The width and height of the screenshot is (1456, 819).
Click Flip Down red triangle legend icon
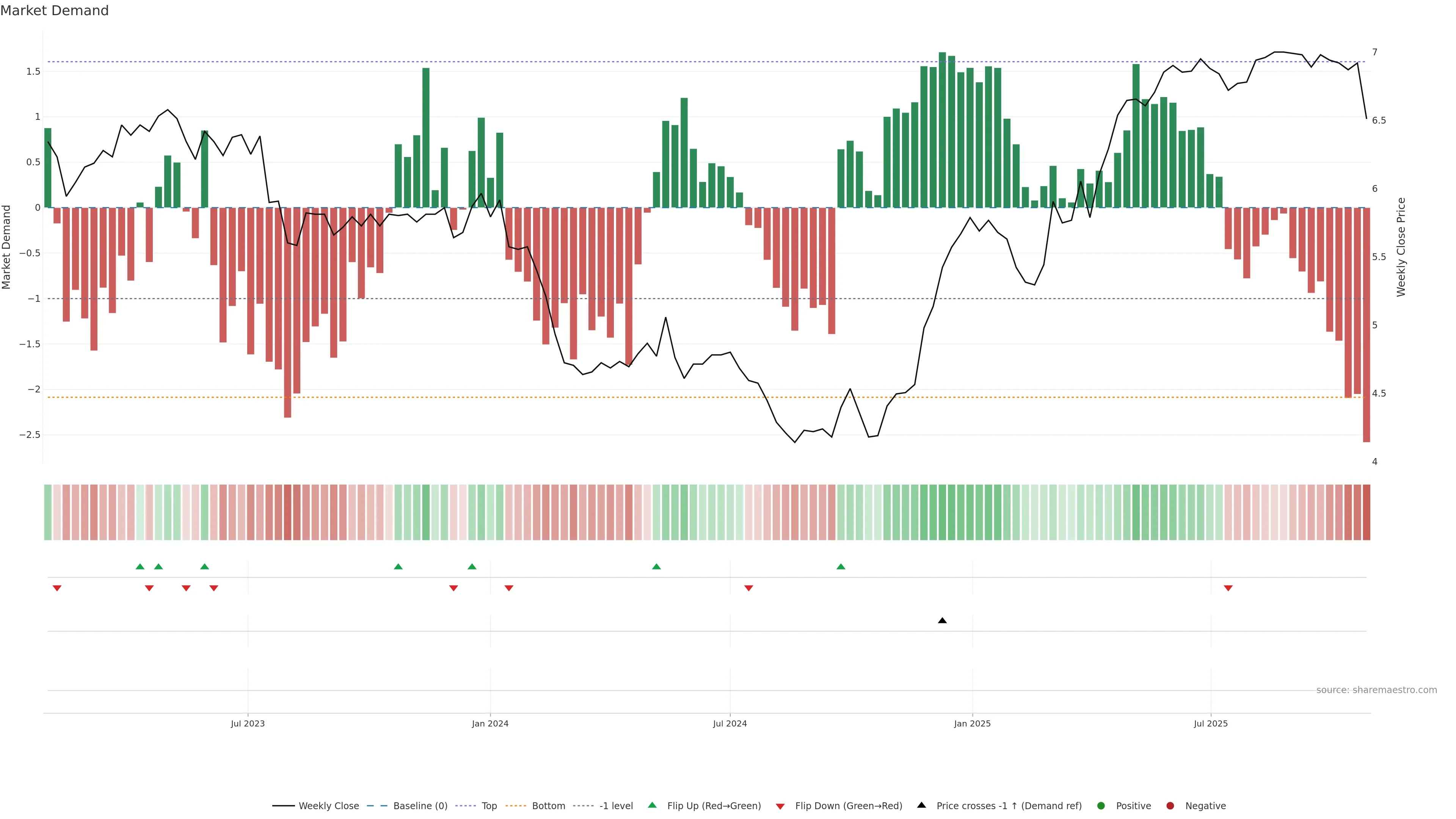(780, 806)
